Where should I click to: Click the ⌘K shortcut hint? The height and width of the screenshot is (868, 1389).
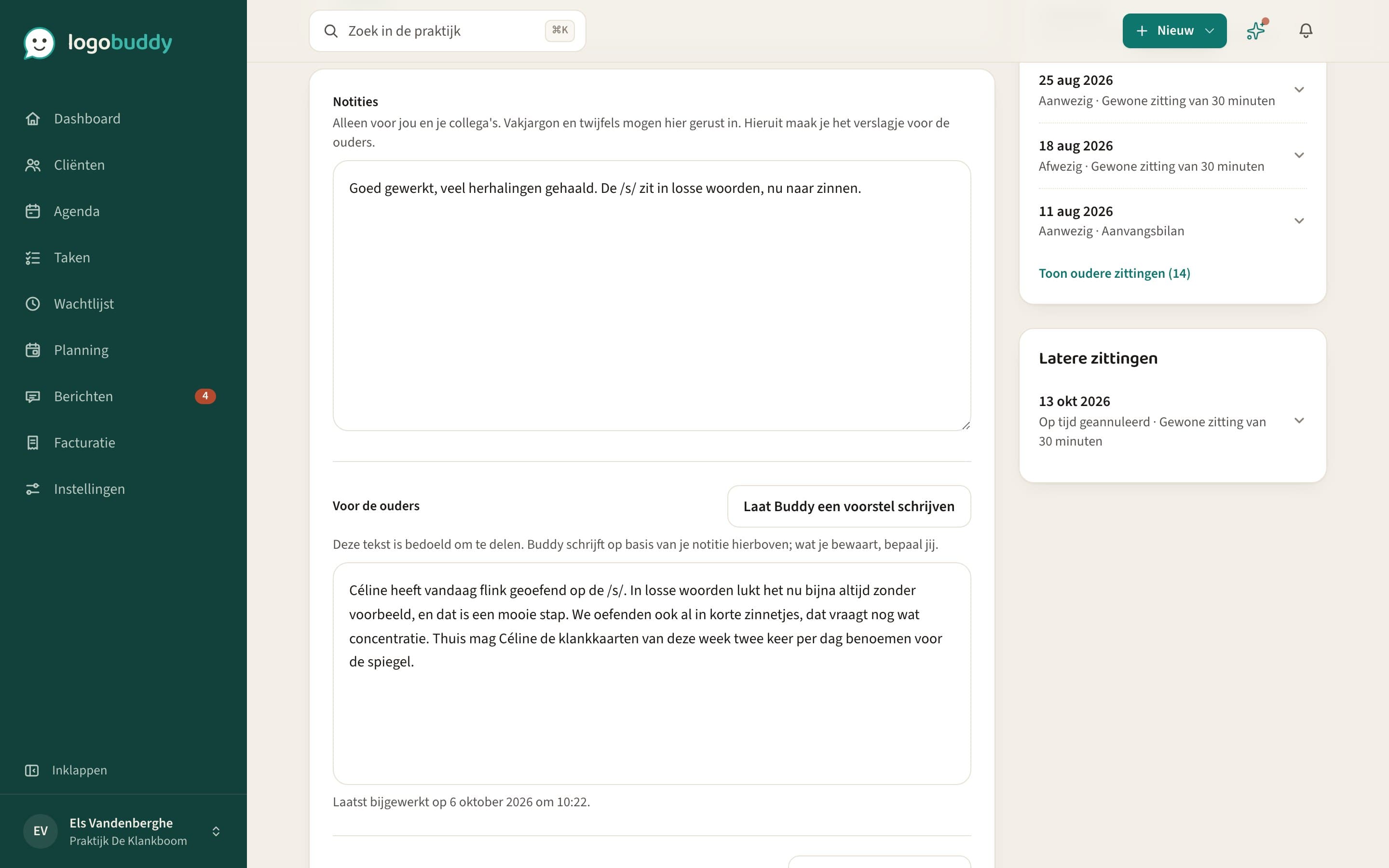click(559, 30)
